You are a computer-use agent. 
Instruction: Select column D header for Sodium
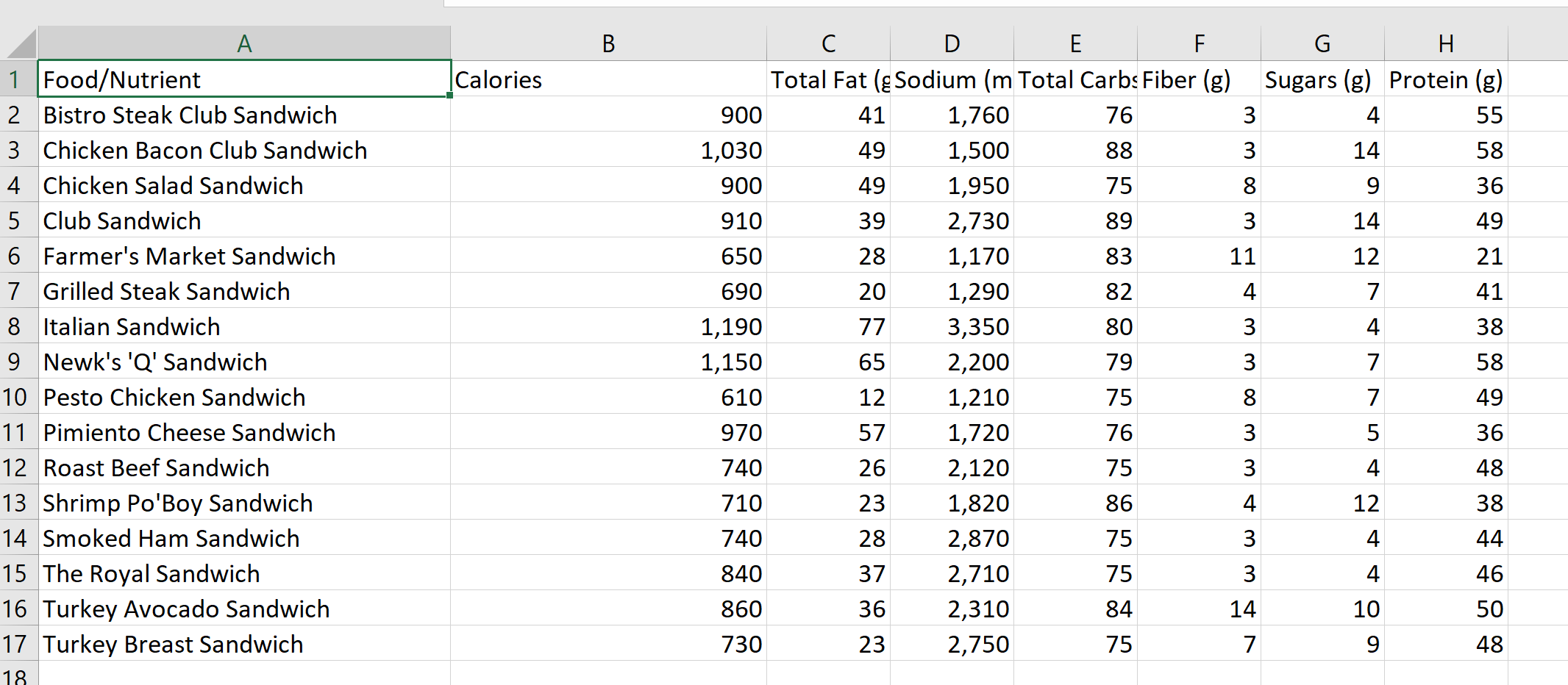(952, 43)
